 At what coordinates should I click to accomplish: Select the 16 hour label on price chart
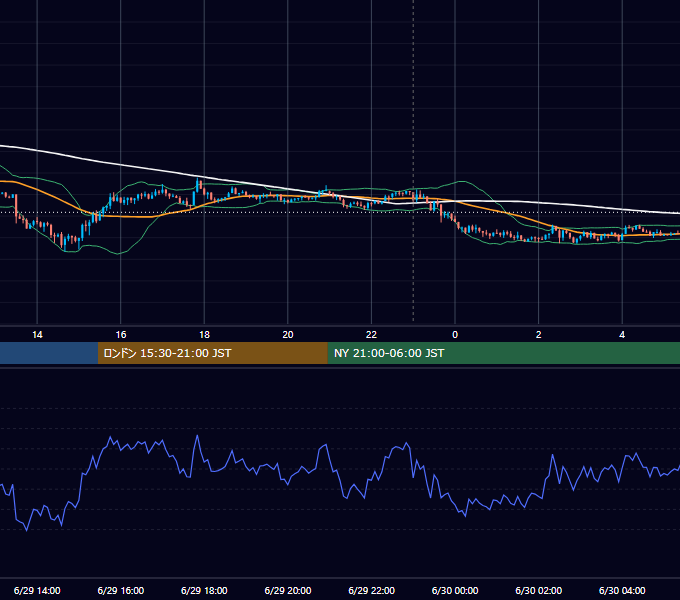coord(121,335)
